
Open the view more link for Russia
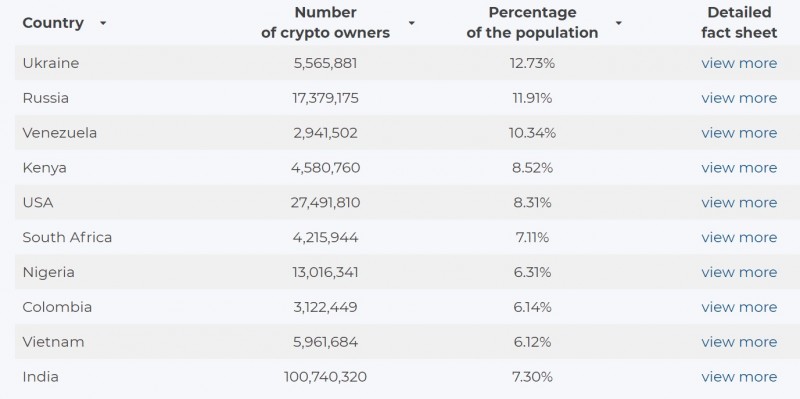tap(739, 98)
